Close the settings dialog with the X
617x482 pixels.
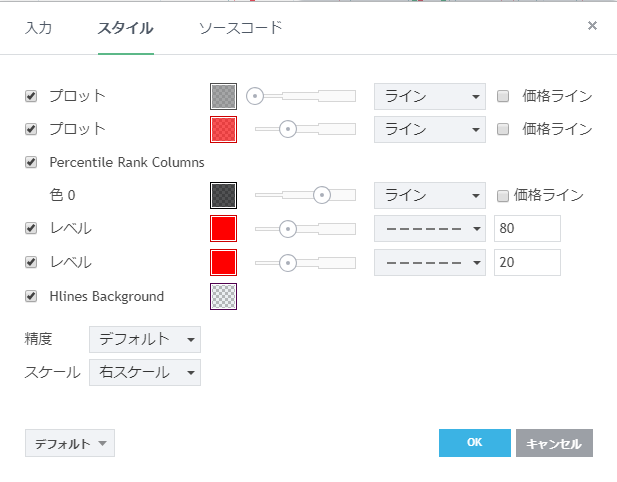click(592, 26)
